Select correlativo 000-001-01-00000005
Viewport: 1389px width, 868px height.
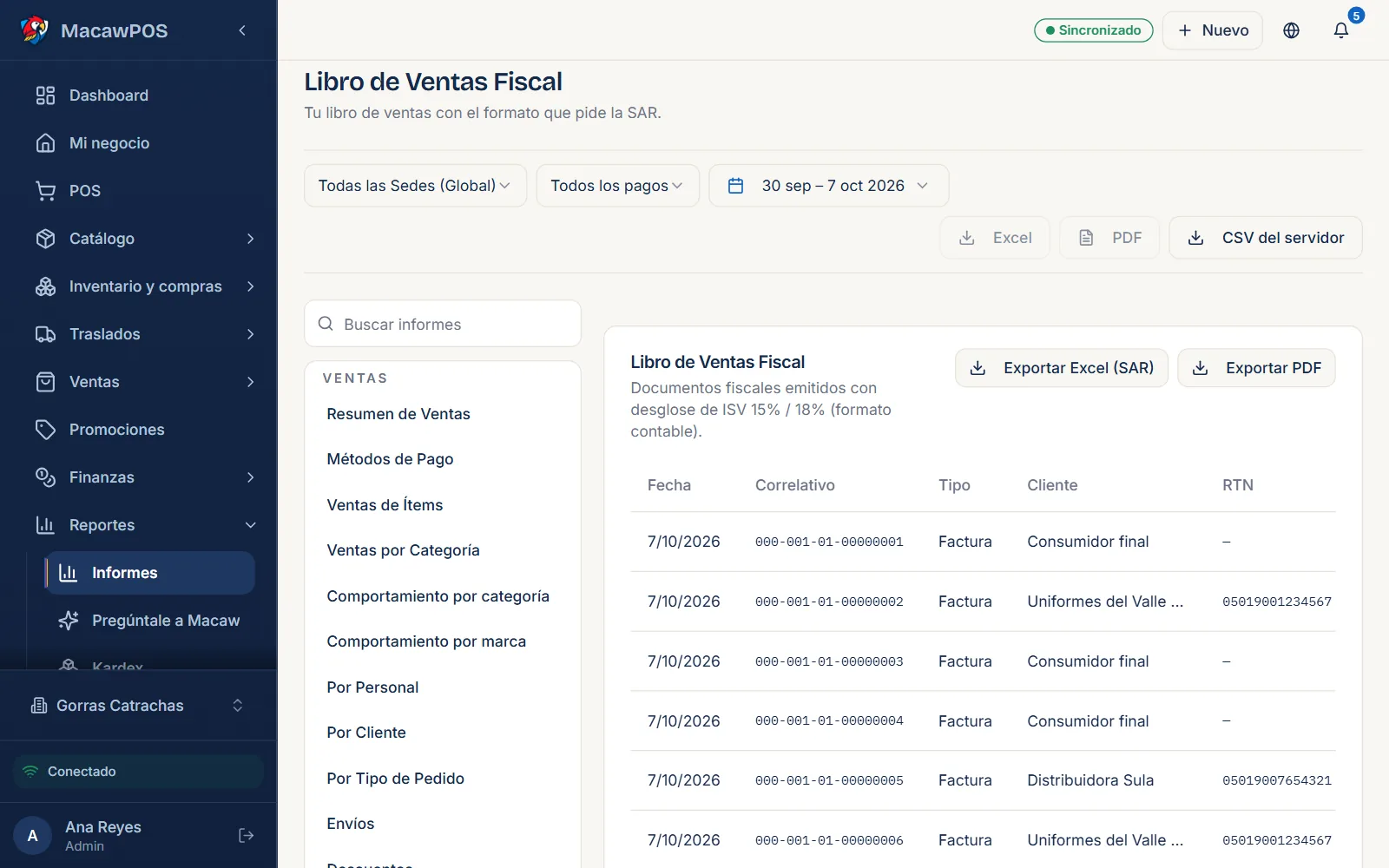pyautogui.click(x=829, y=780)
